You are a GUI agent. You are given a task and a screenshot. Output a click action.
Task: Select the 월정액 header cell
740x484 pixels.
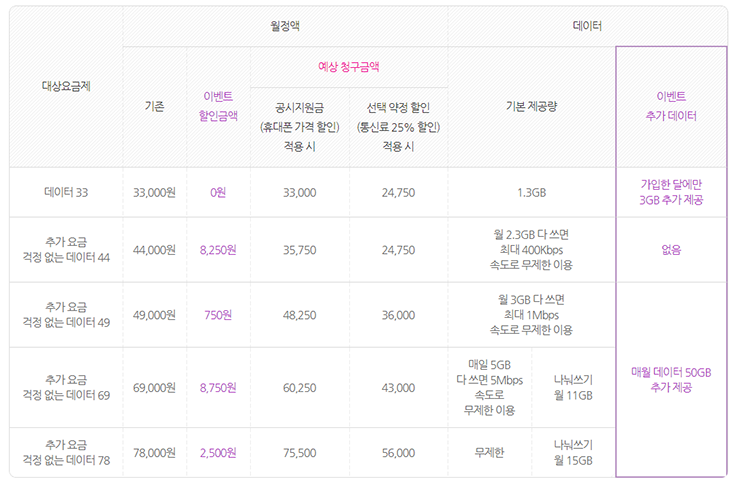pyautogui.click(x=285, y=24)
